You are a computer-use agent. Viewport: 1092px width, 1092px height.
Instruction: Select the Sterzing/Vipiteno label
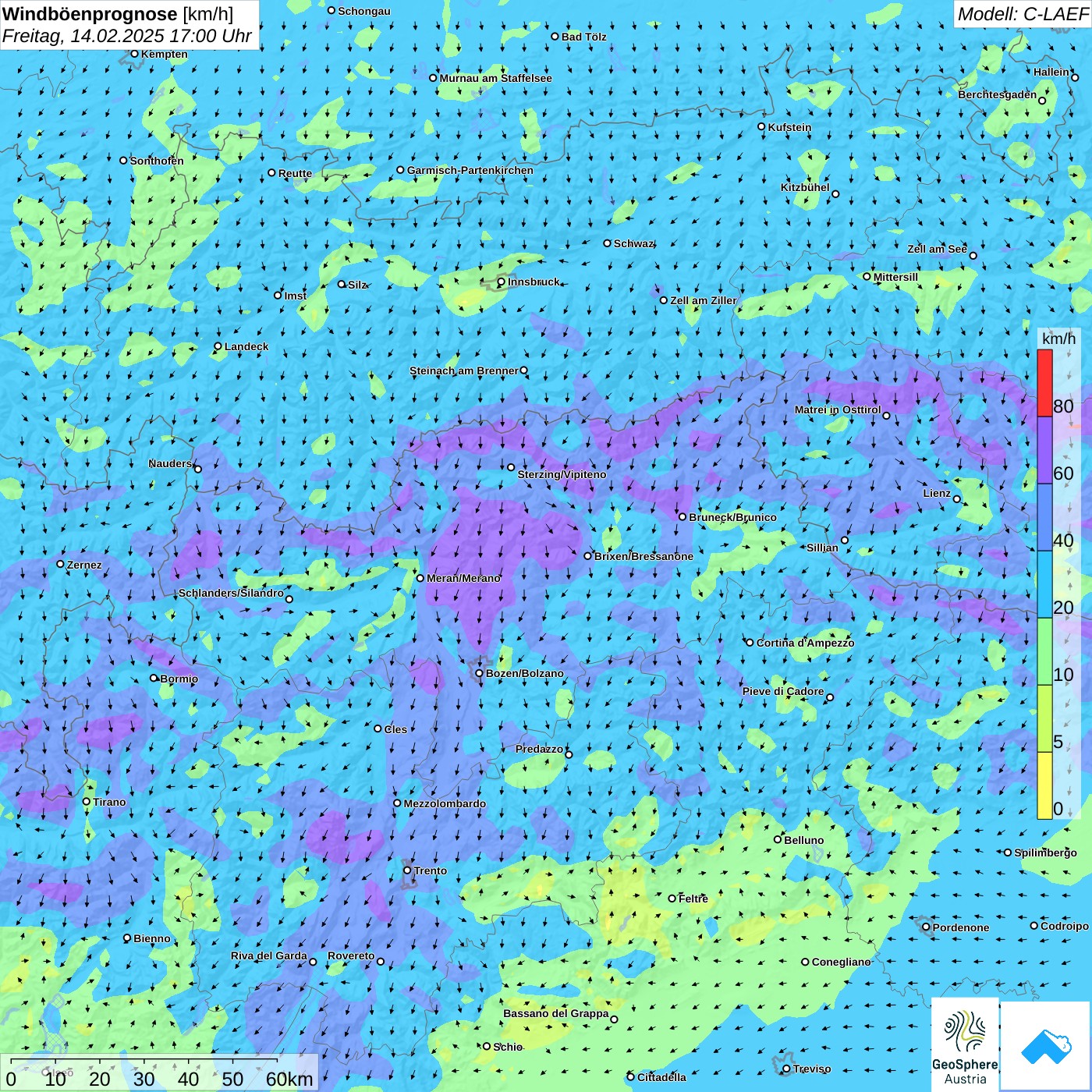(x=562, y=474)
